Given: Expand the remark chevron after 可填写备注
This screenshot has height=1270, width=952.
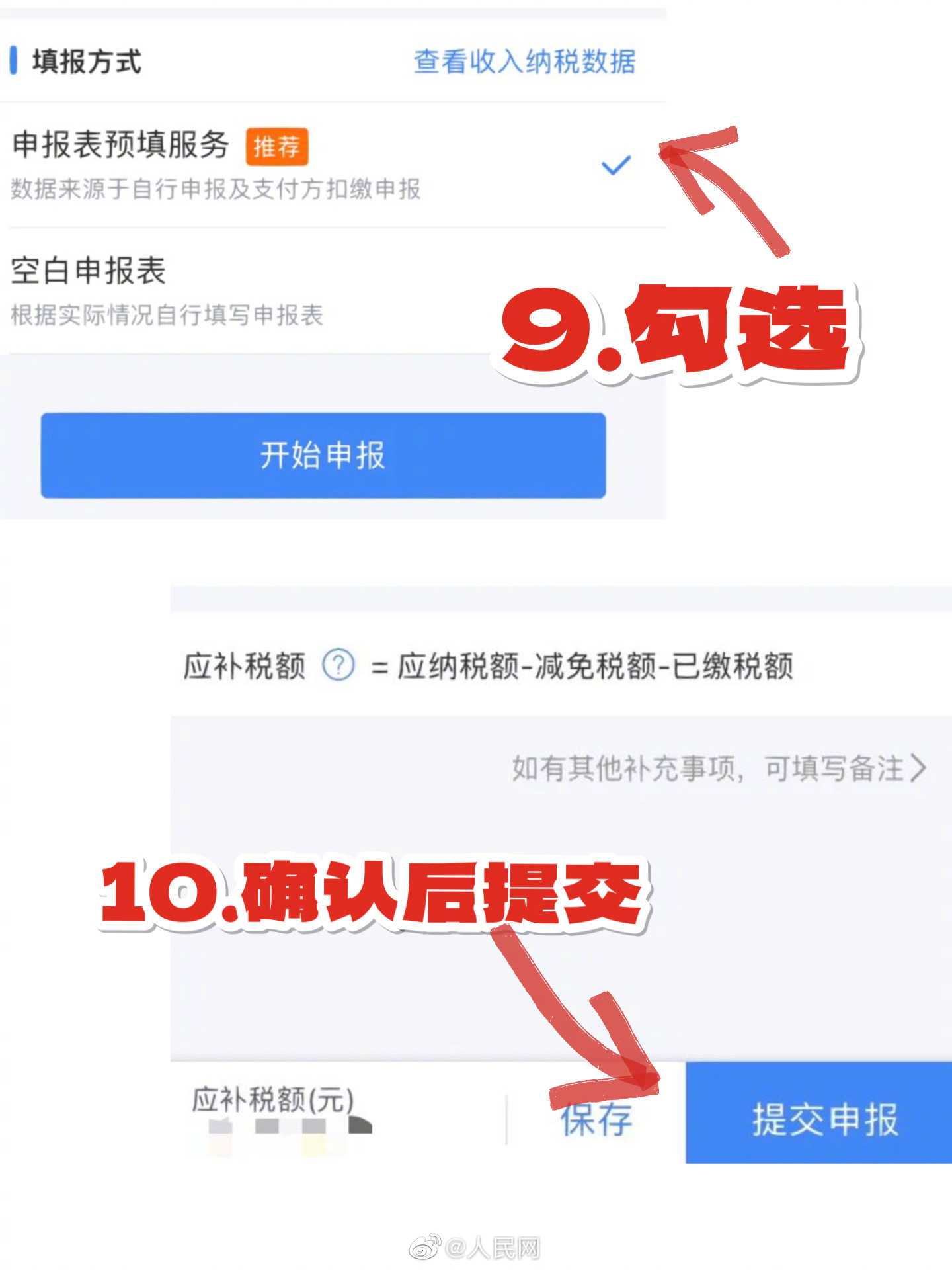Looking at the screenshot, I should [x=919, y=768].
